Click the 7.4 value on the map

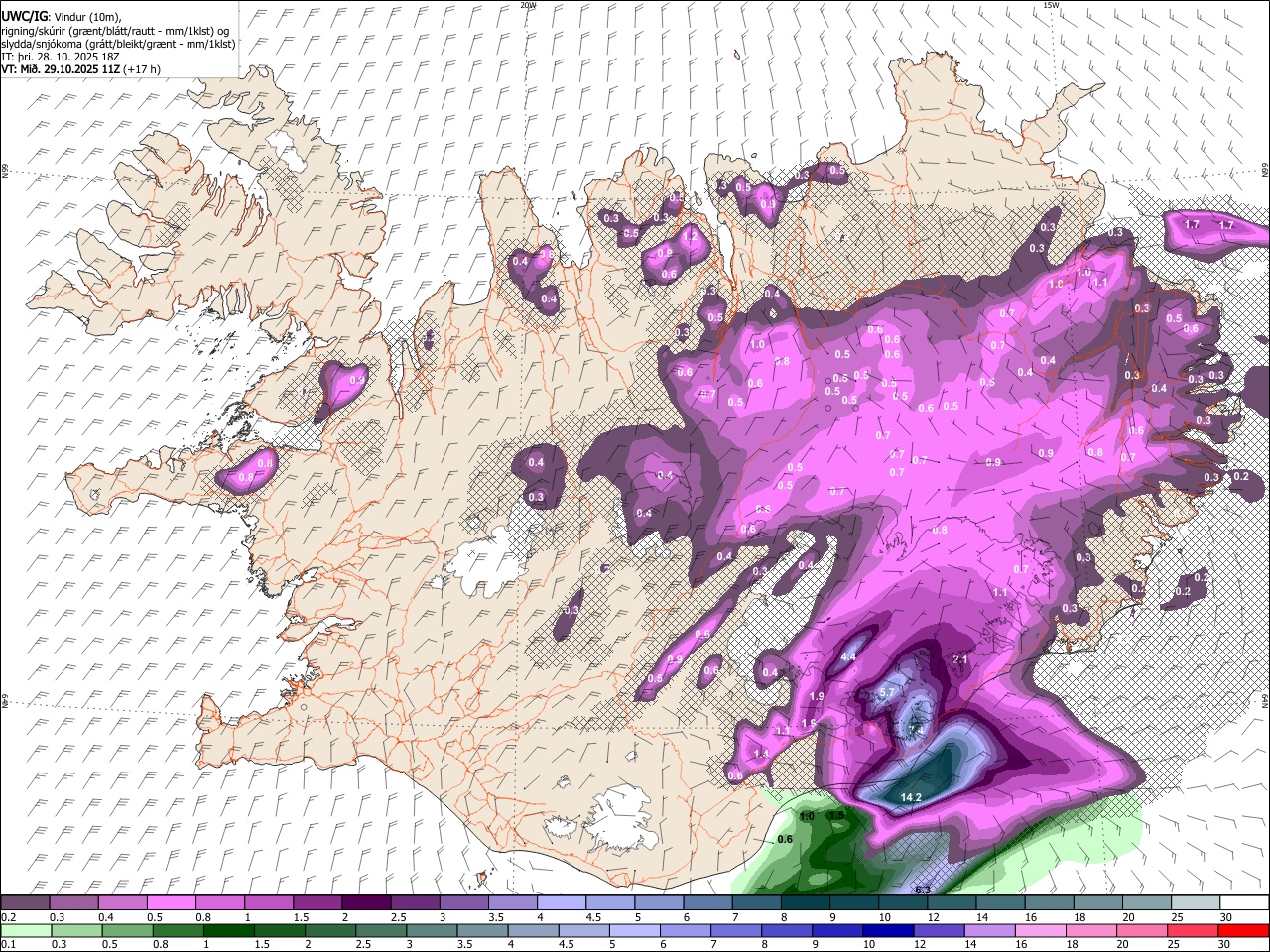[917, 730]
